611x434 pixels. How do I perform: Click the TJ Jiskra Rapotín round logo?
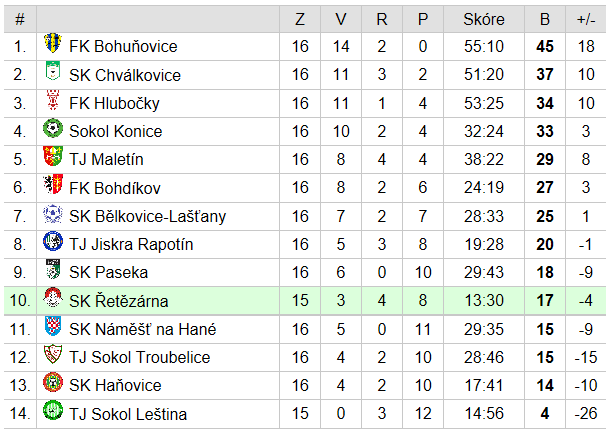click(x=53, y=241)
